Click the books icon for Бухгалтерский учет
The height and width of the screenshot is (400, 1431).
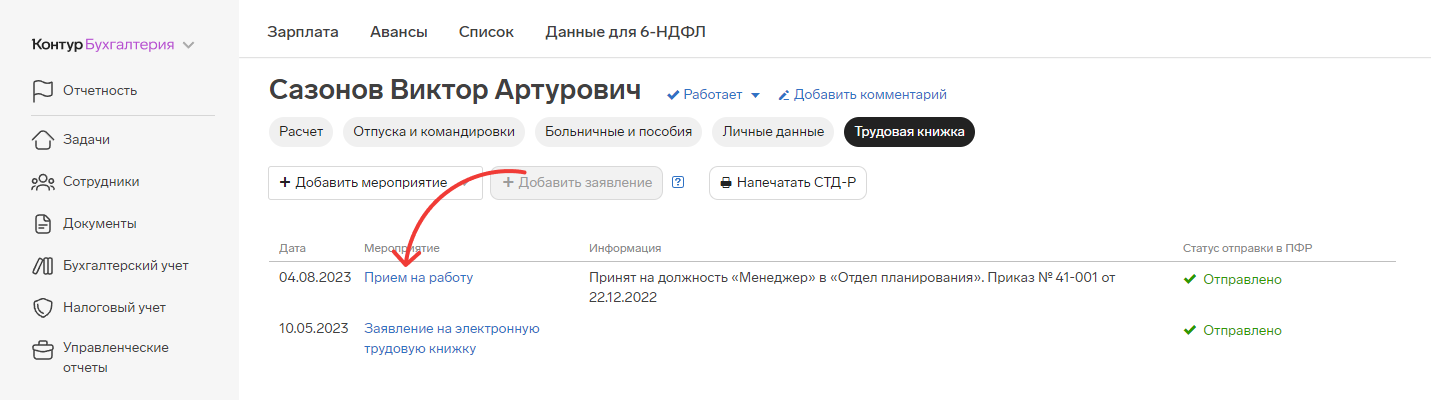point(42,266)
